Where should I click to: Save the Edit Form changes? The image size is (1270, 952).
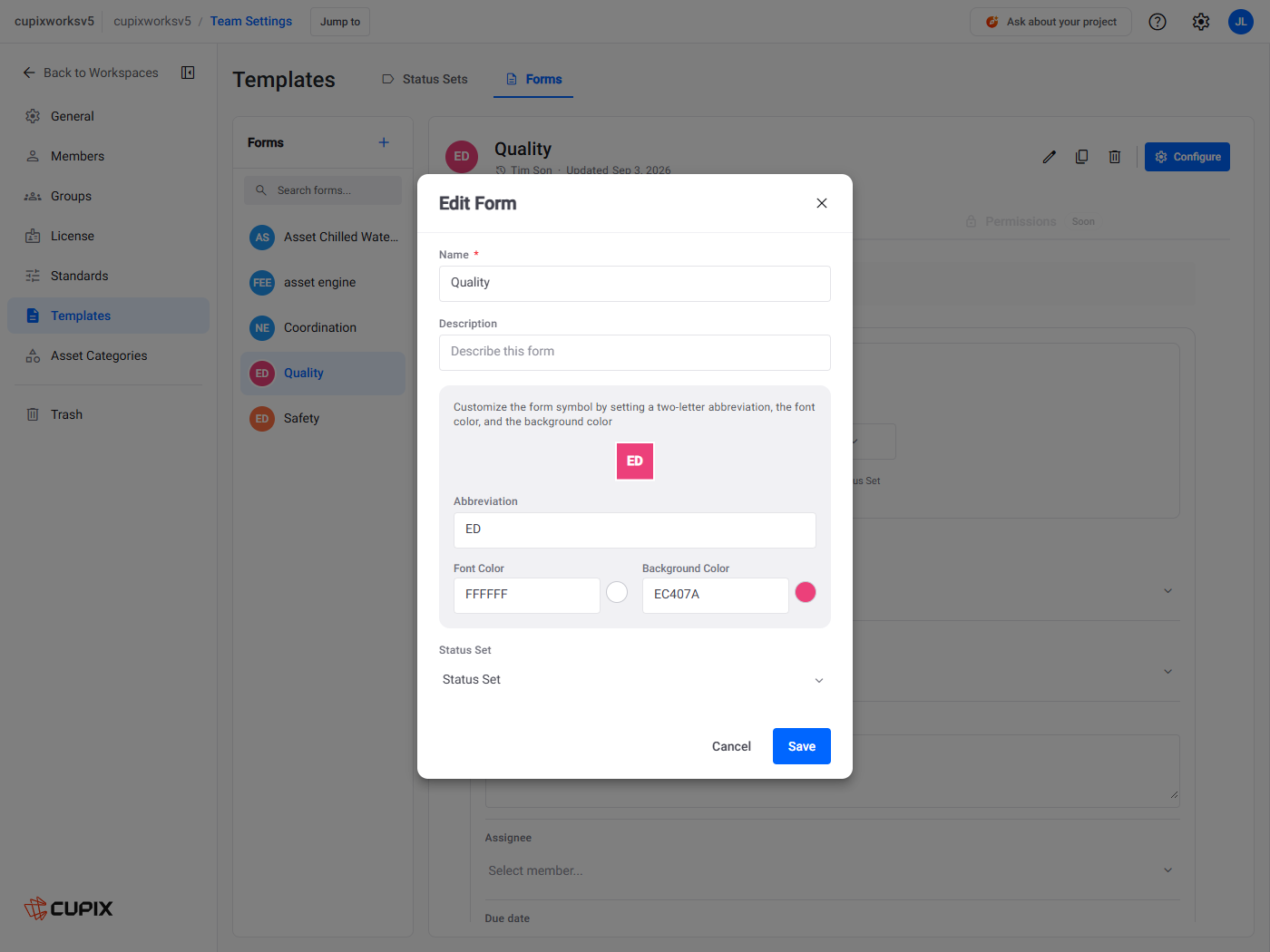tap(802, 746)
